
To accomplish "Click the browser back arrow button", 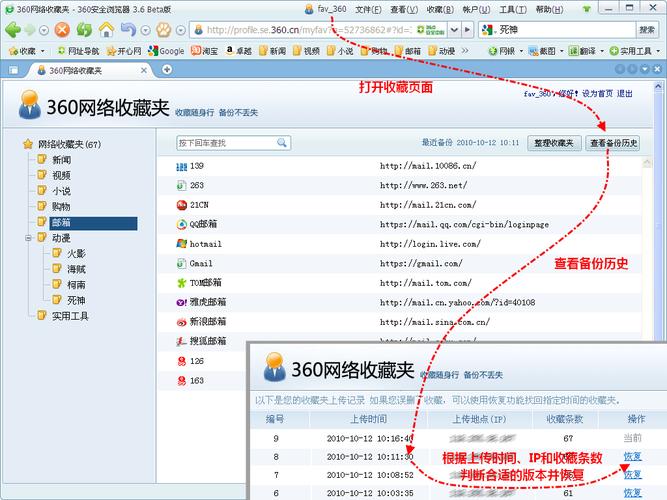I will [x=14, y=29].
